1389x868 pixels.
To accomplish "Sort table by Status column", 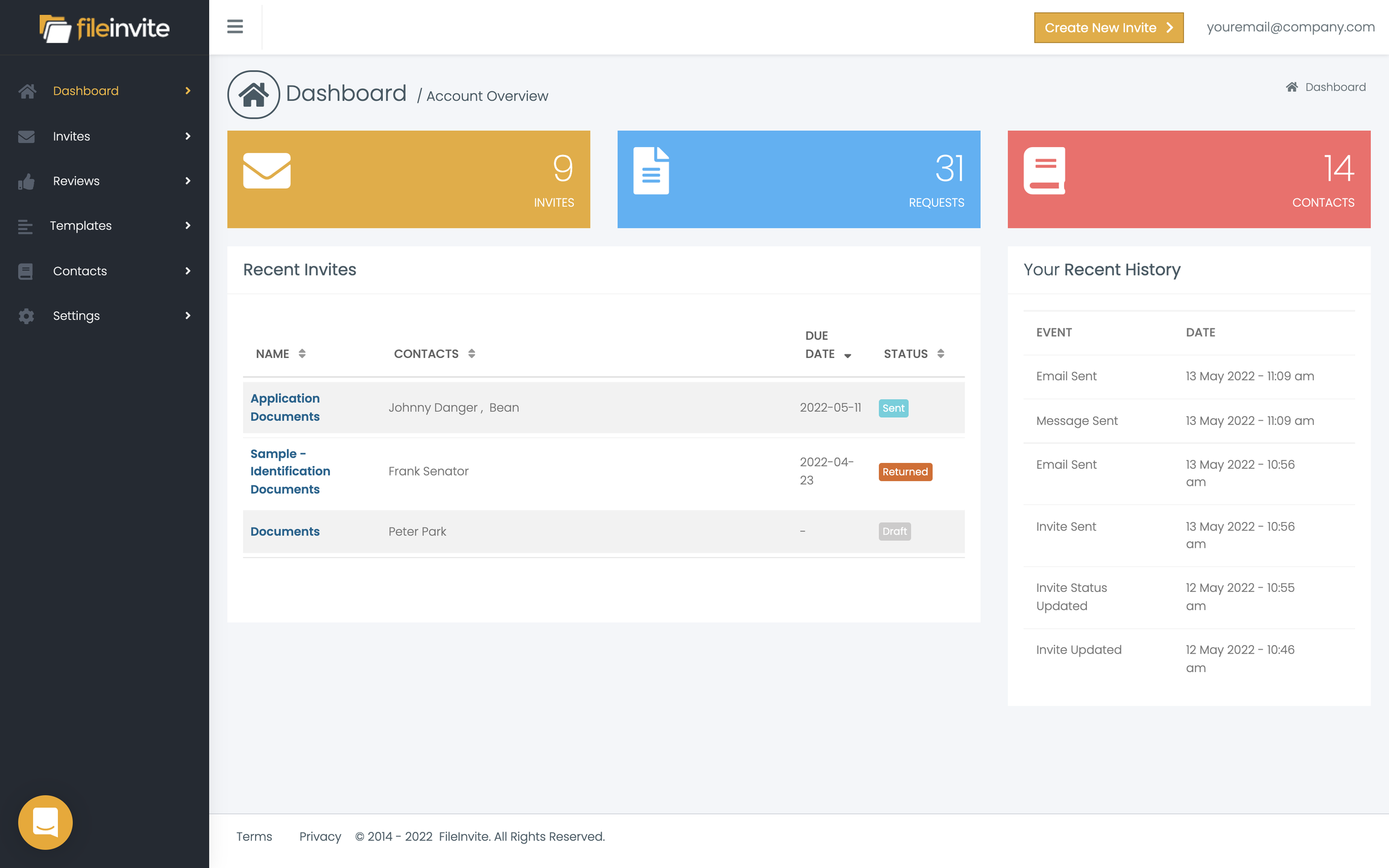I will click(x=940, y=354).
